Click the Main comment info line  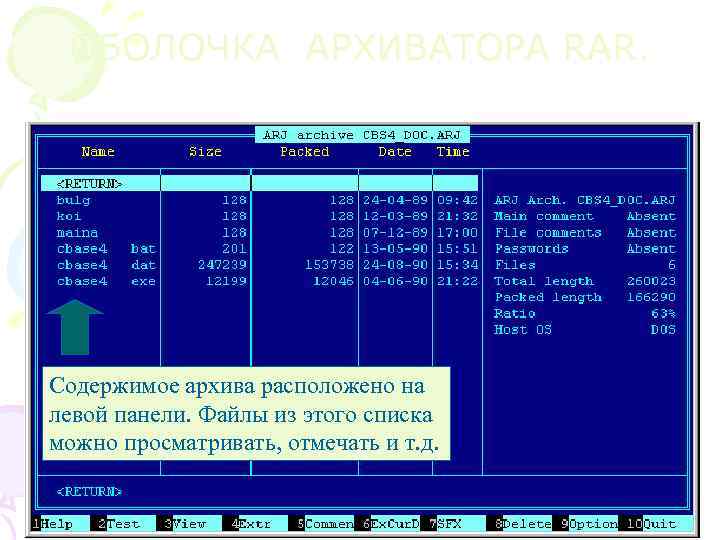585,216
